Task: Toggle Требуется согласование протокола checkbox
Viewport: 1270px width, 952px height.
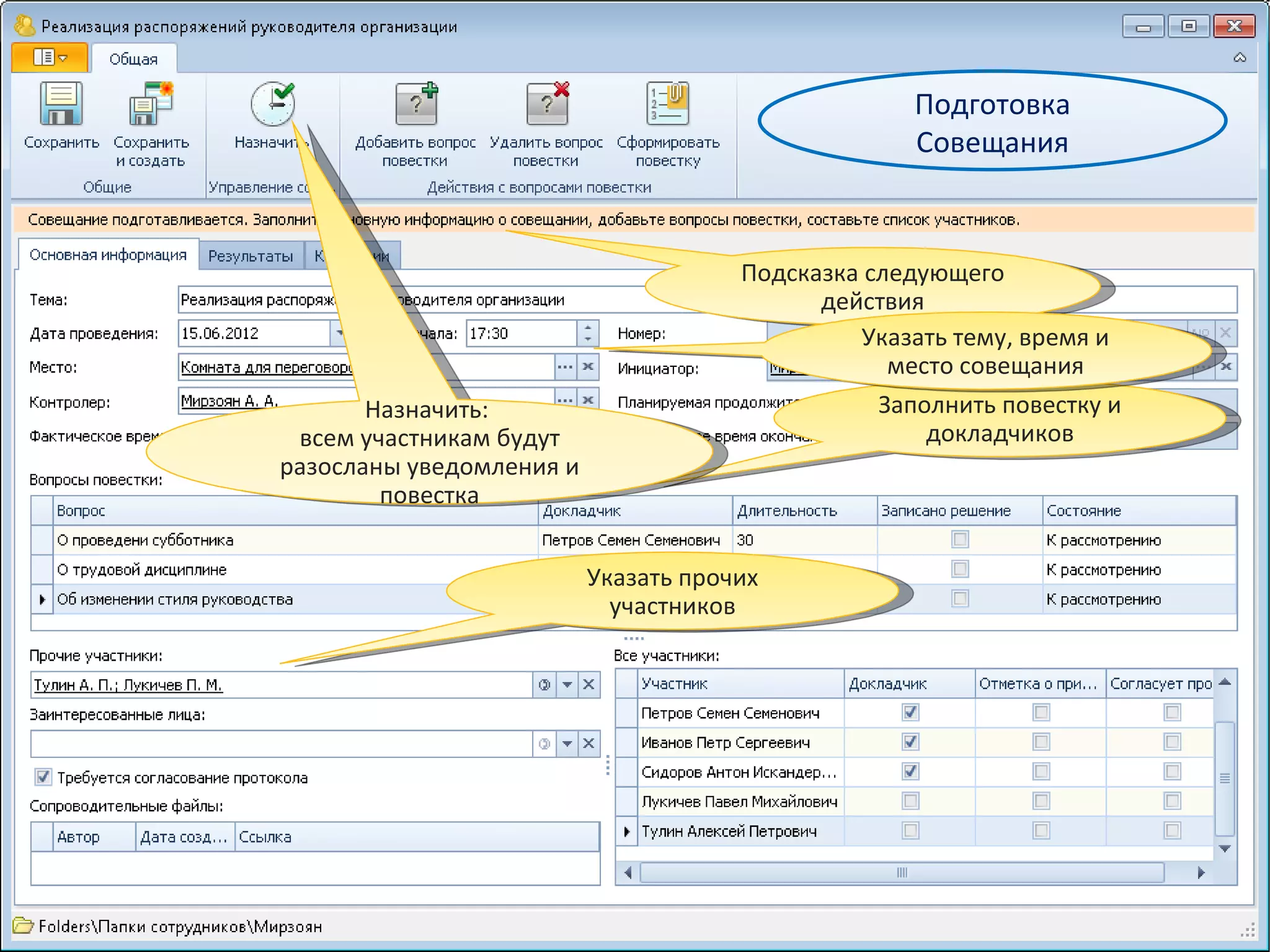Action: click(x=43, y=777)
